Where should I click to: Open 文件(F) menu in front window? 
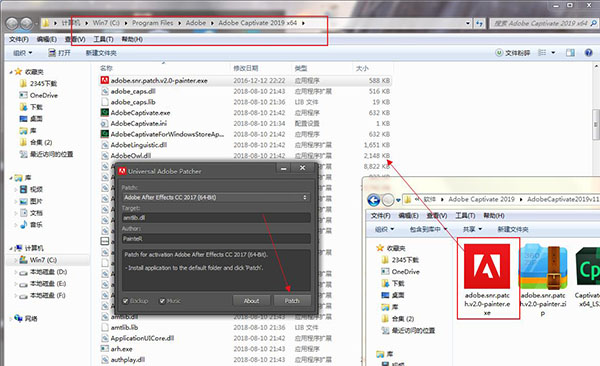380,216
